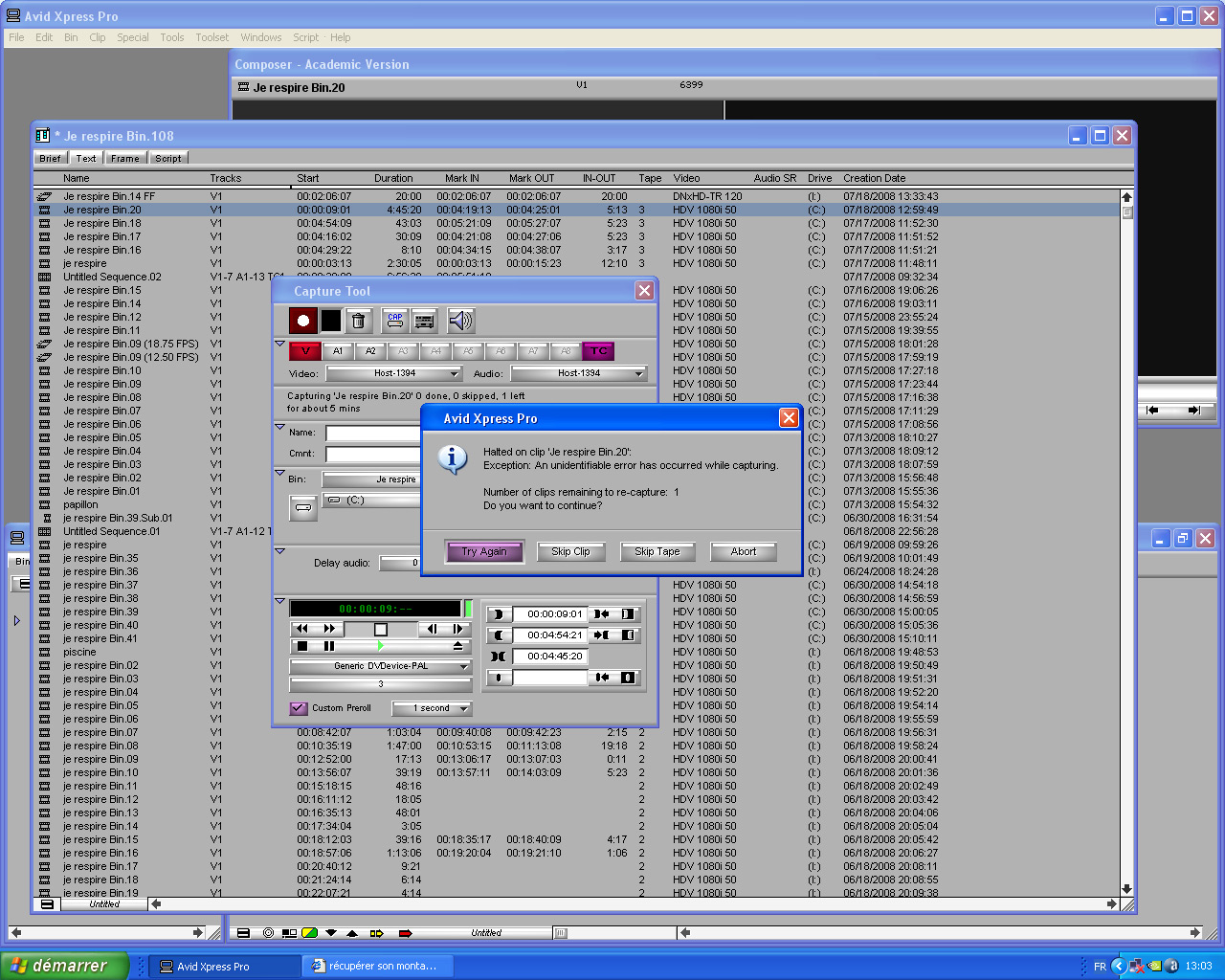Switch to the Brief bin tab
Screen dimensions: 1225x980
[x=50, y=158]
